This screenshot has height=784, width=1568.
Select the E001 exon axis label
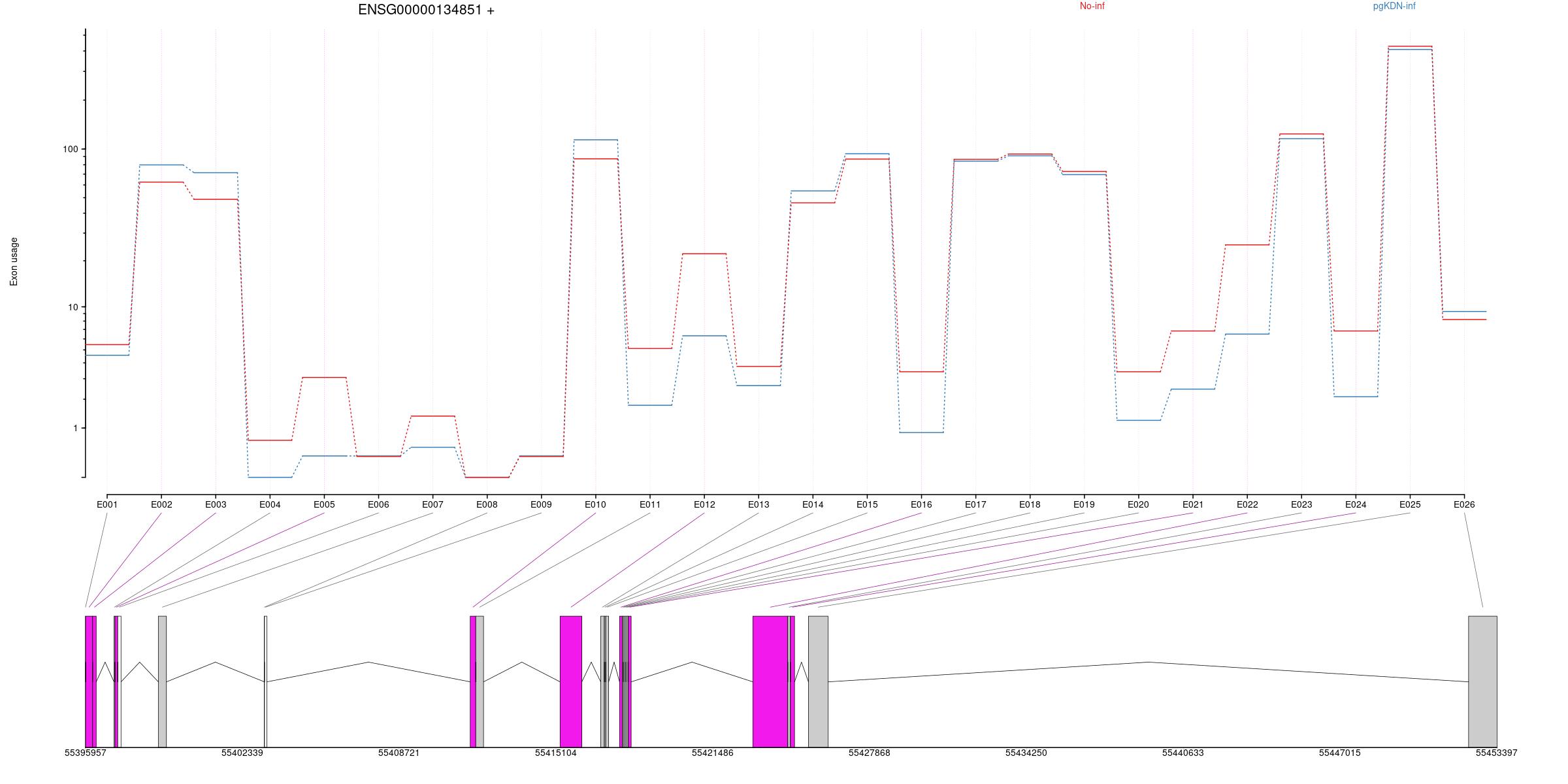pos(107,504)
